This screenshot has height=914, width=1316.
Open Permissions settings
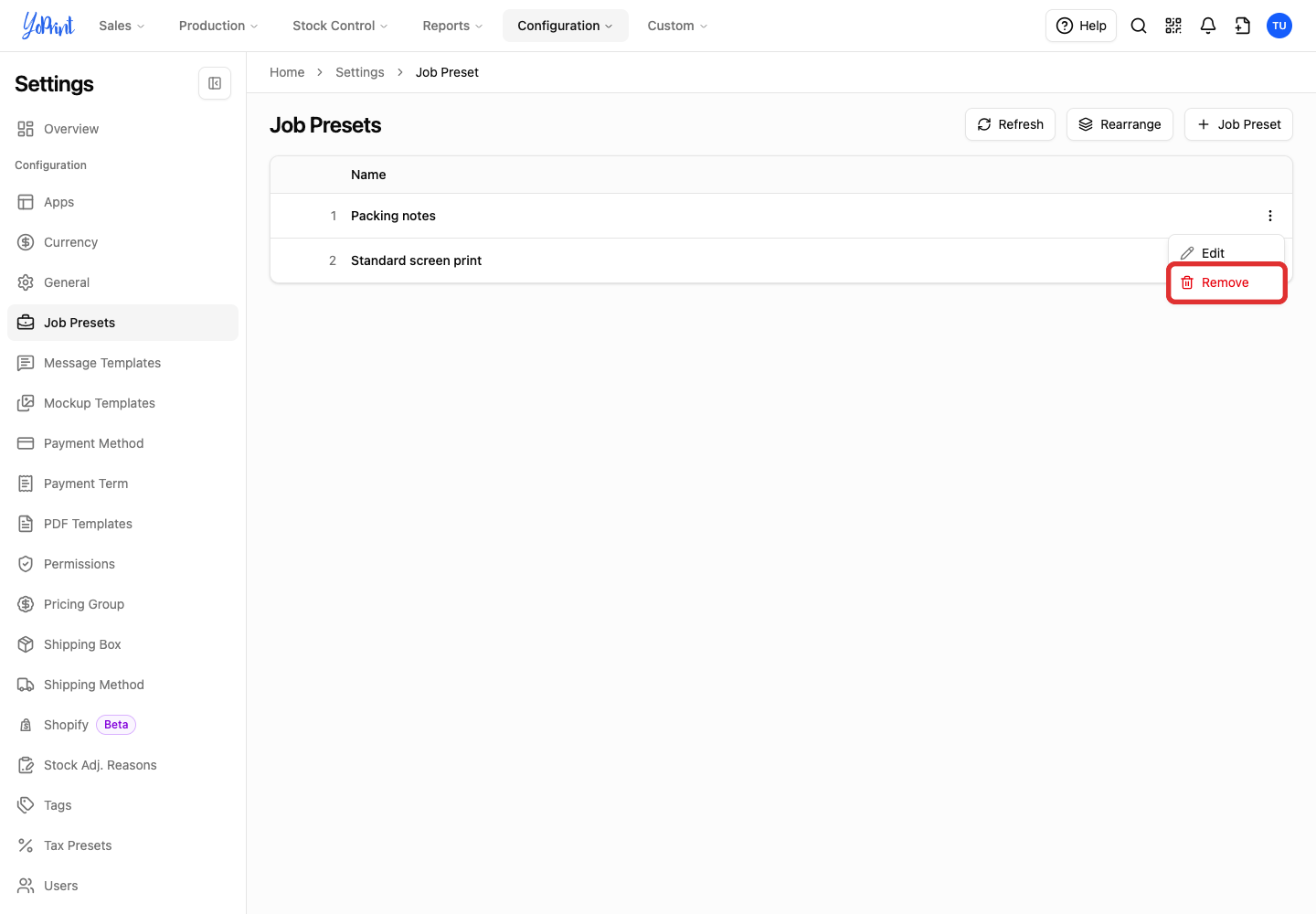pyautogui.click(x=122, y=564)
